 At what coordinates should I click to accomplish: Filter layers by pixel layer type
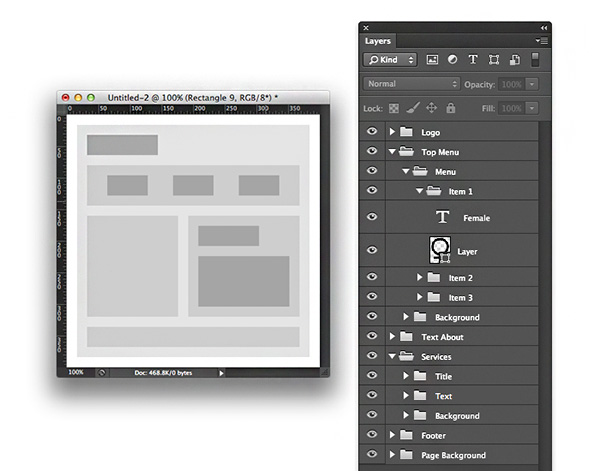coord(433,60)
